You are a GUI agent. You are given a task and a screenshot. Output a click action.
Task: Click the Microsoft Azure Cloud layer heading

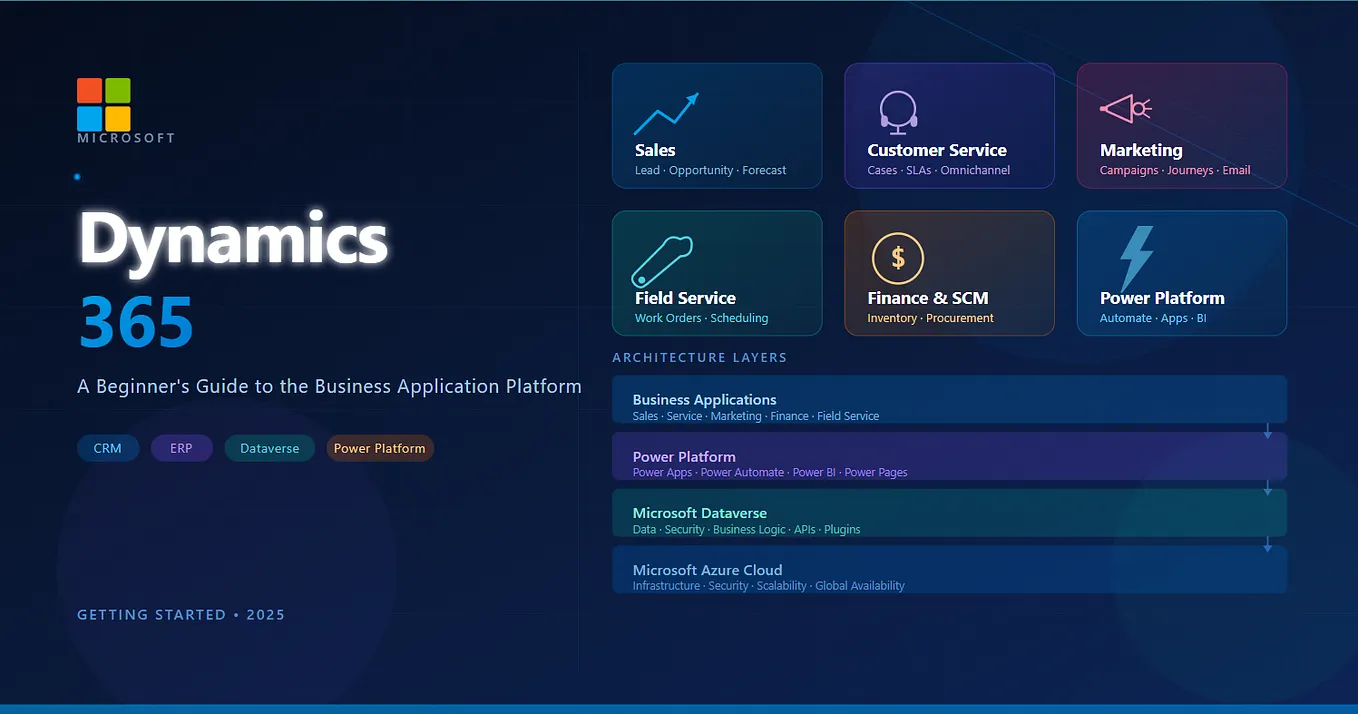click(708, 570)
